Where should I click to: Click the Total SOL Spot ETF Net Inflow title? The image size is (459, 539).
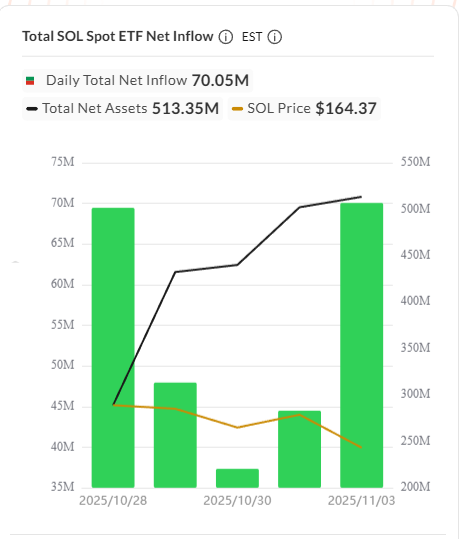point(118,36)
